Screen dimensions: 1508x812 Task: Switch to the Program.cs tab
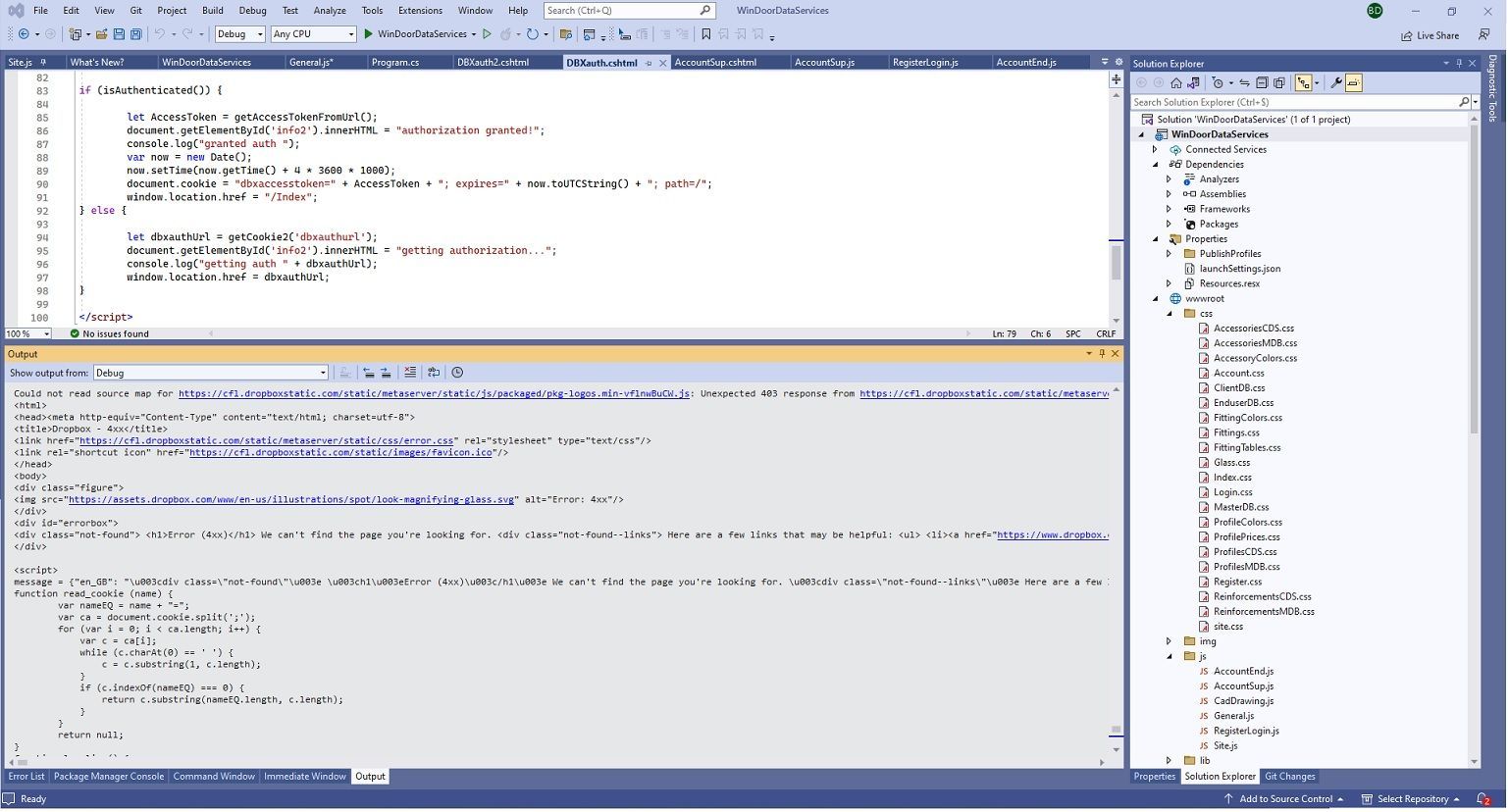point(395,63)
